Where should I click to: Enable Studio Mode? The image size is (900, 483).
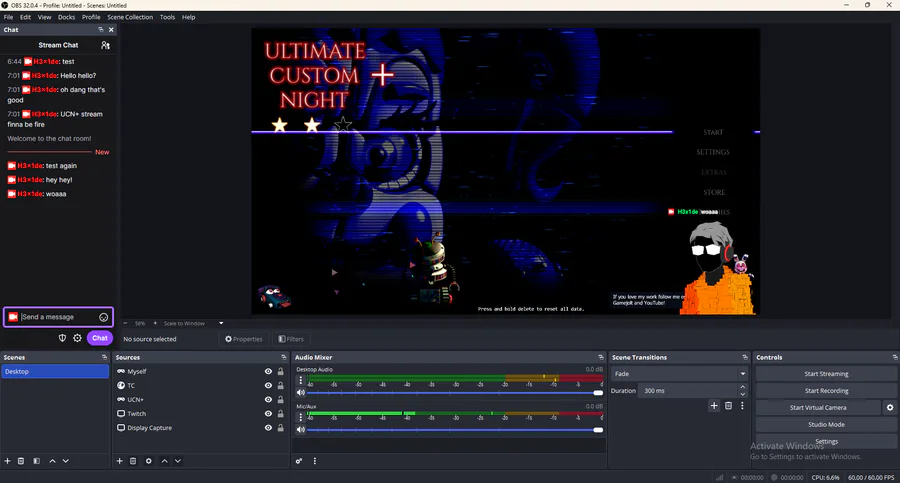click(826, 424)
